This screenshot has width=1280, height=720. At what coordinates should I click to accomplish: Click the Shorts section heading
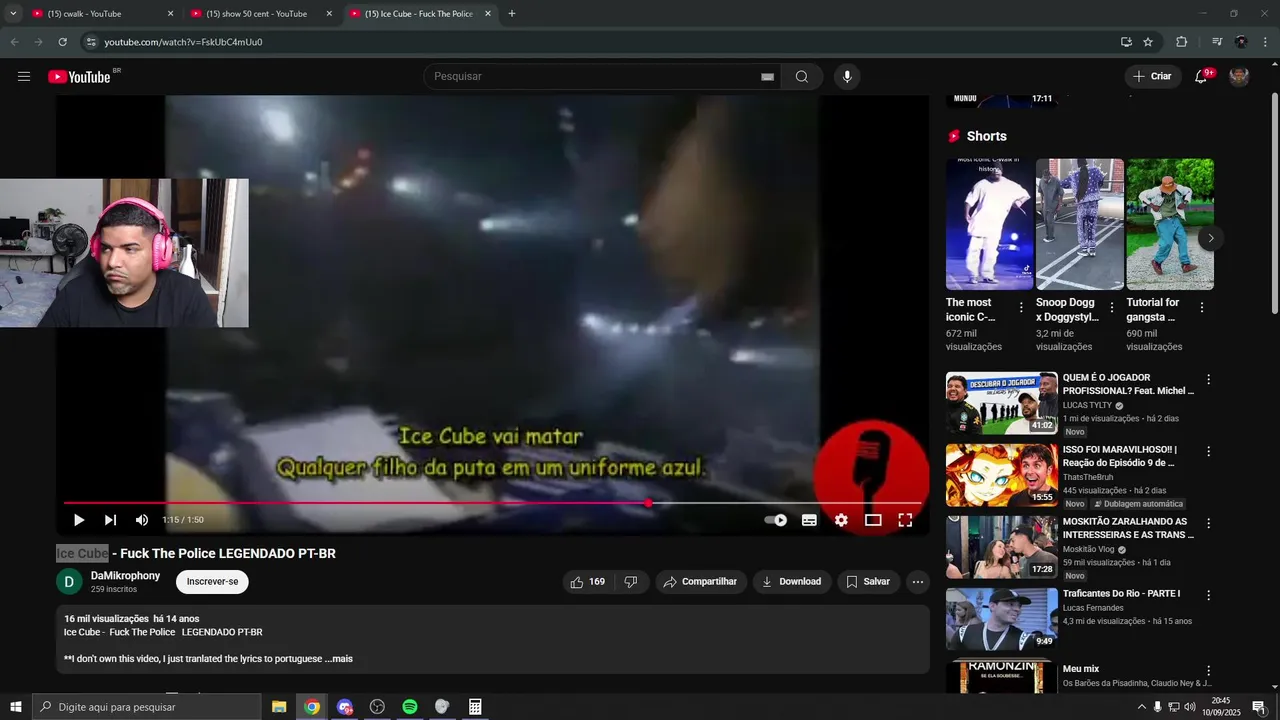[x=986, y=136]
